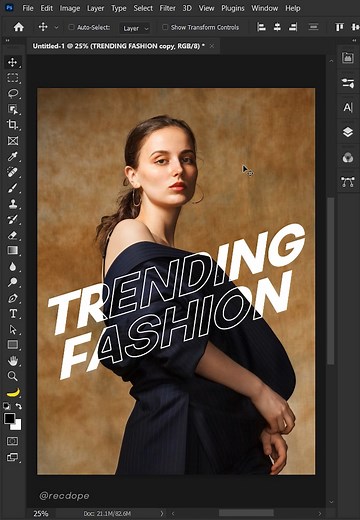Image resolution: width=360 pixels, height=520 pixels.
Task: Select the Rectangular Marquee tool
Action: pyautogui.click(x=13, y=78)
